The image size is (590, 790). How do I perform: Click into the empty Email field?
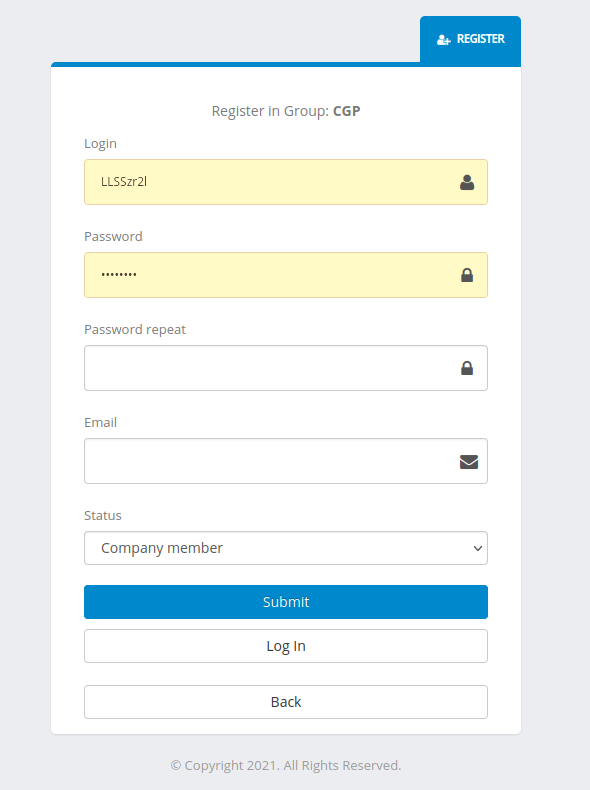pos(286,461)
